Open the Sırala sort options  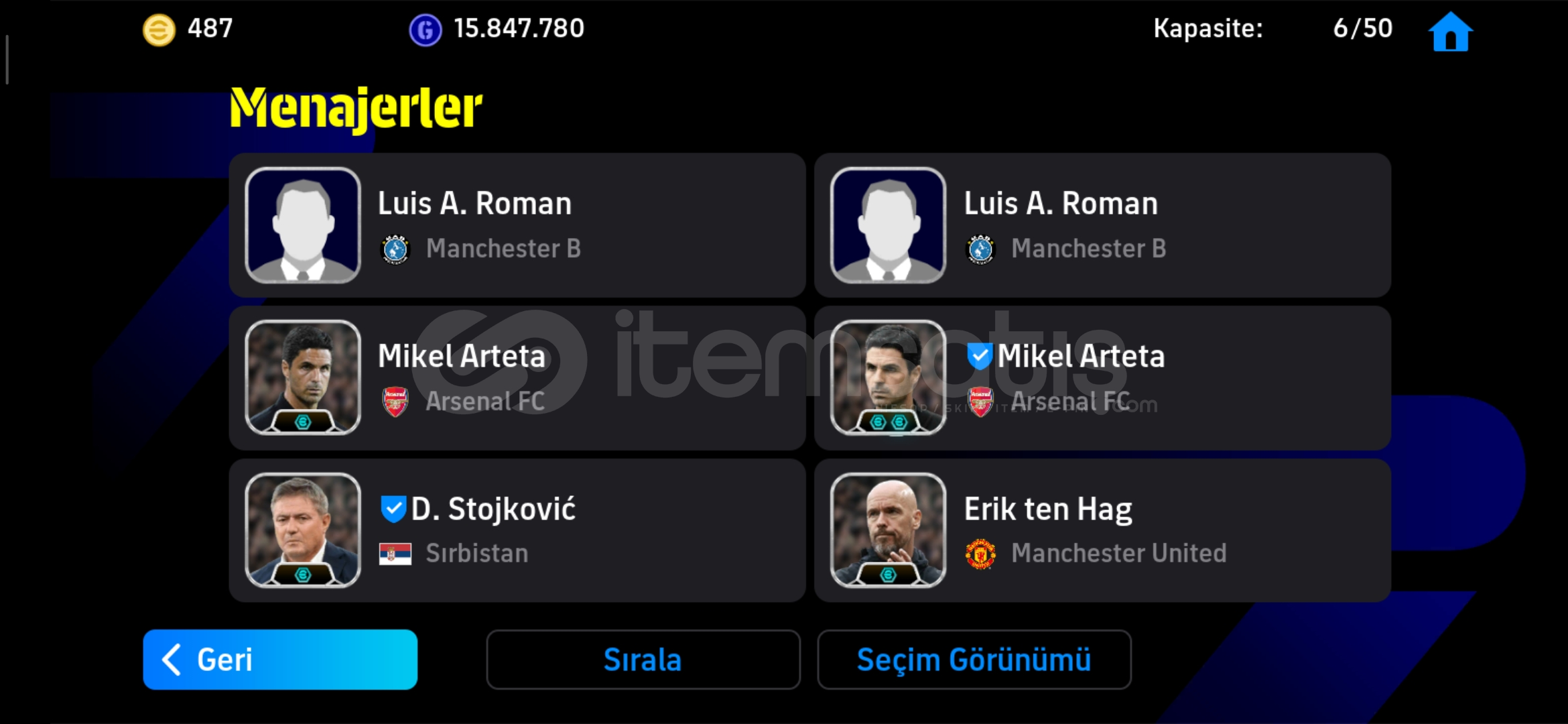[x=643, y=660]
